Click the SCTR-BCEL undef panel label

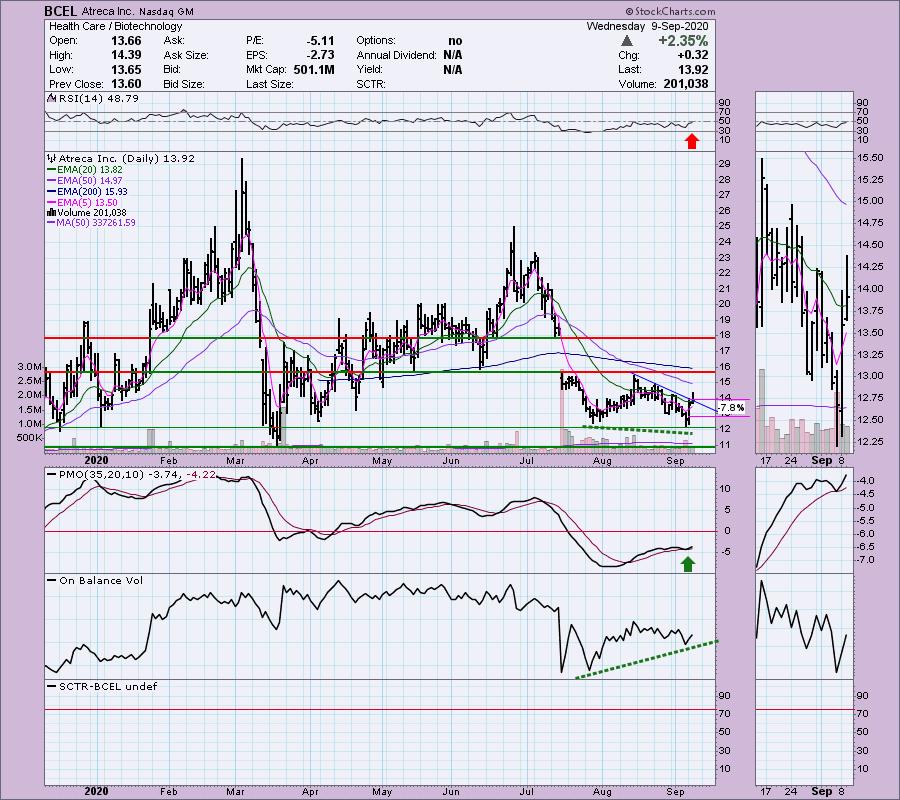108,686
